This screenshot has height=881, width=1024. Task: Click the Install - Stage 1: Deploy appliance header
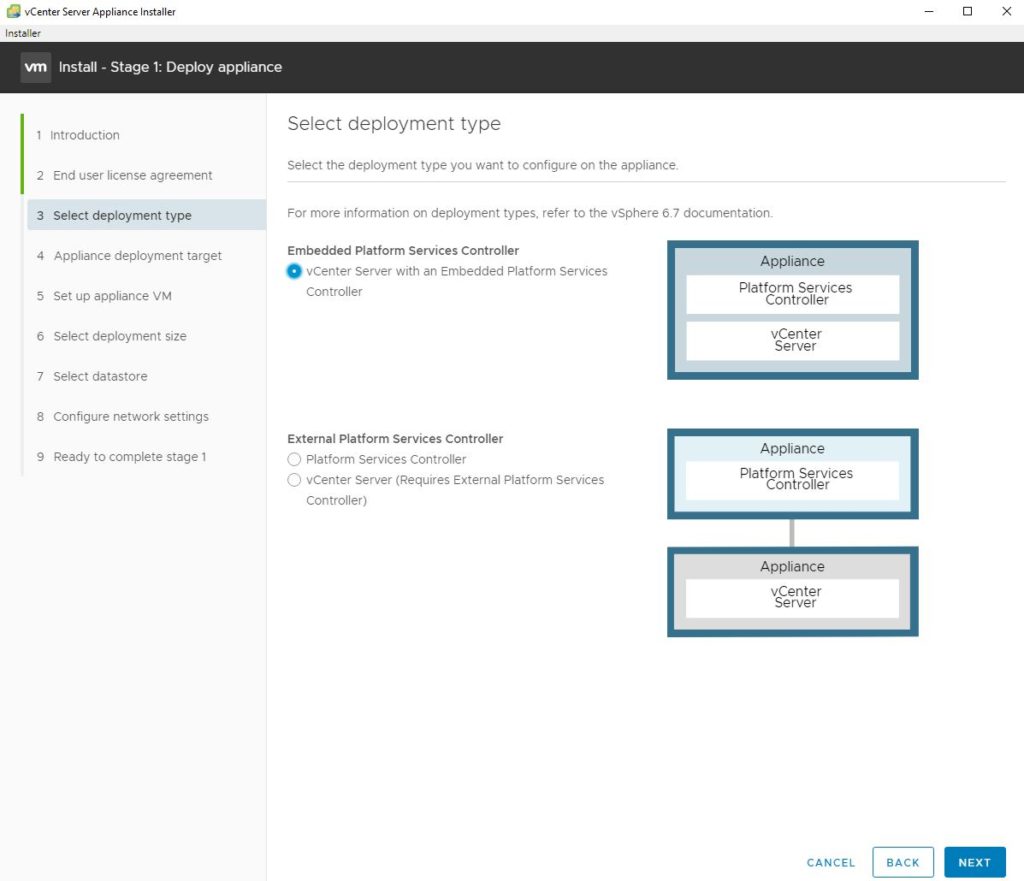[x=170, y=67]
